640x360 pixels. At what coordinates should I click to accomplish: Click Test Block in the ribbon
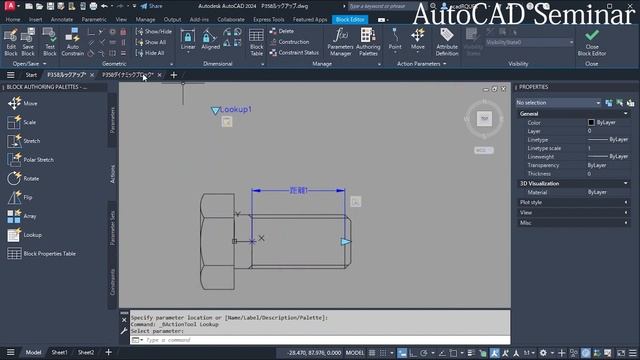pyautogui.click(x=50, y=42)
